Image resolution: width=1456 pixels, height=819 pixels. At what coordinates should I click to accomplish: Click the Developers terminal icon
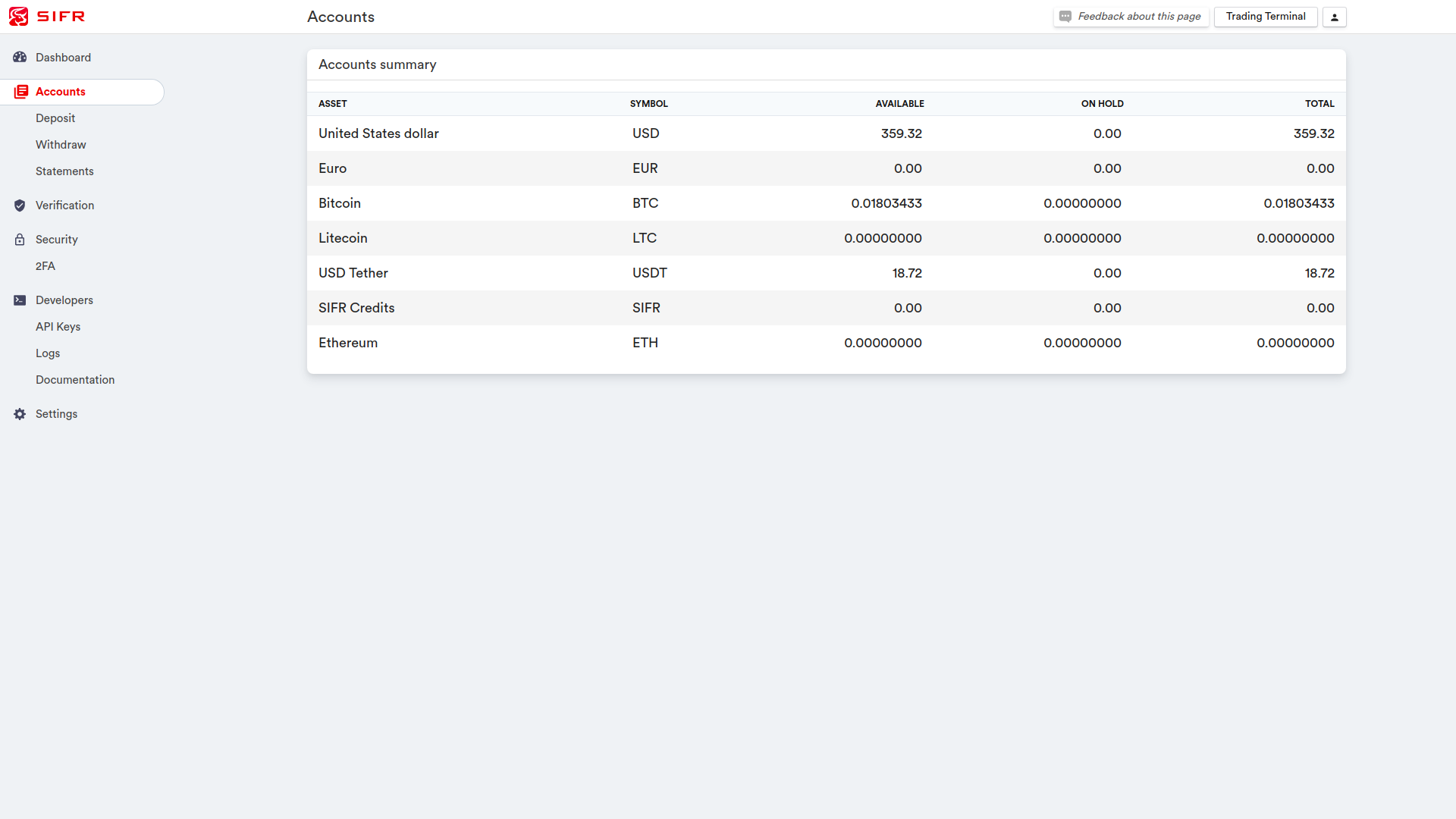coord(20,300)
